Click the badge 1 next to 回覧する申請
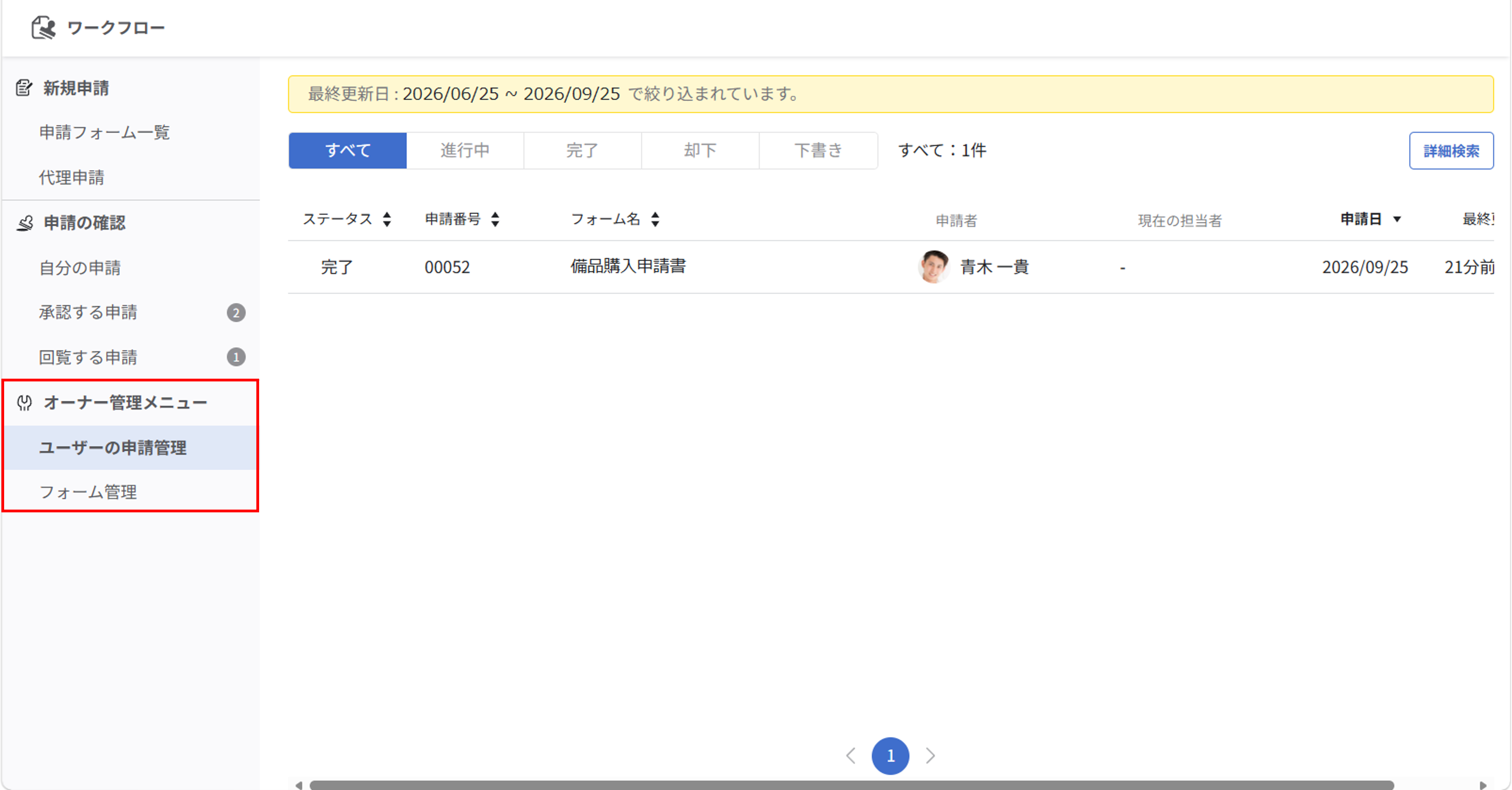The height and width of the screenshot is (790, 1512). coord(236,357)
